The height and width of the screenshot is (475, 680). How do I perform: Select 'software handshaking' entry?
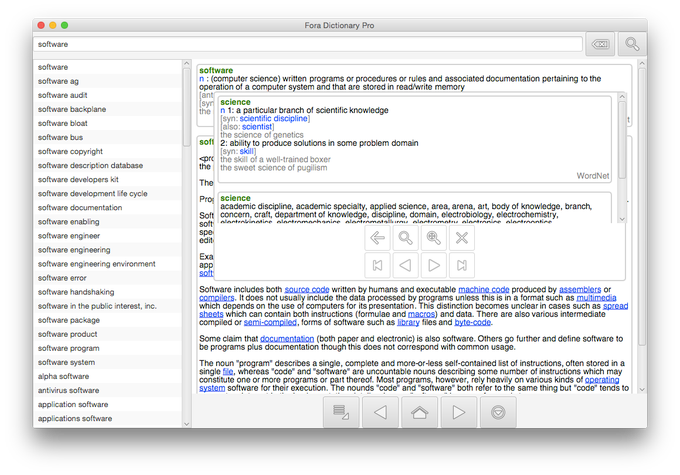[108, 292]
